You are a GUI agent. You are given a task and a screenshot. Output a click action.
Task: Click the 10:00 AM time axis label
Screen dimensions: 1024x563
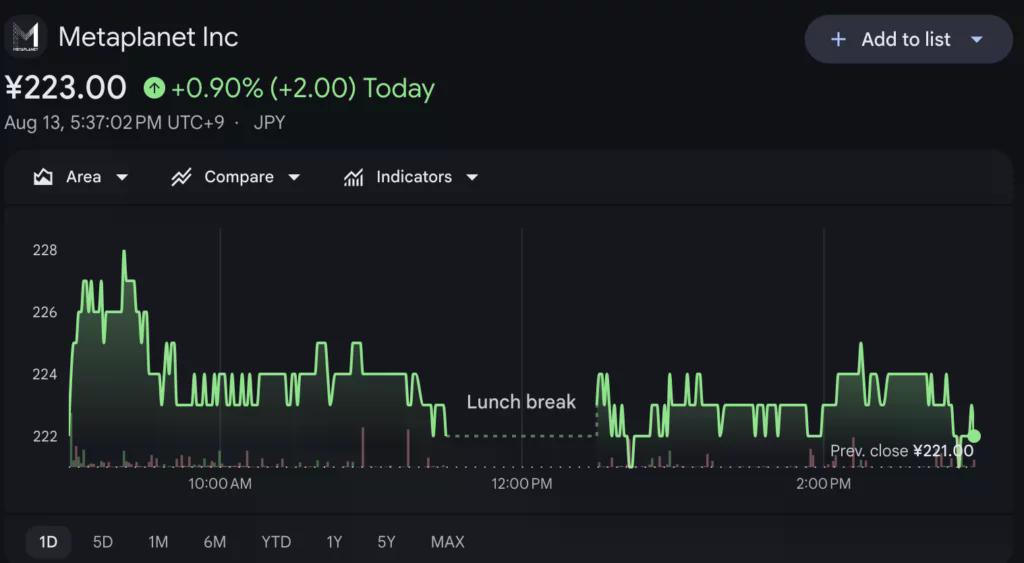point(220,484)
